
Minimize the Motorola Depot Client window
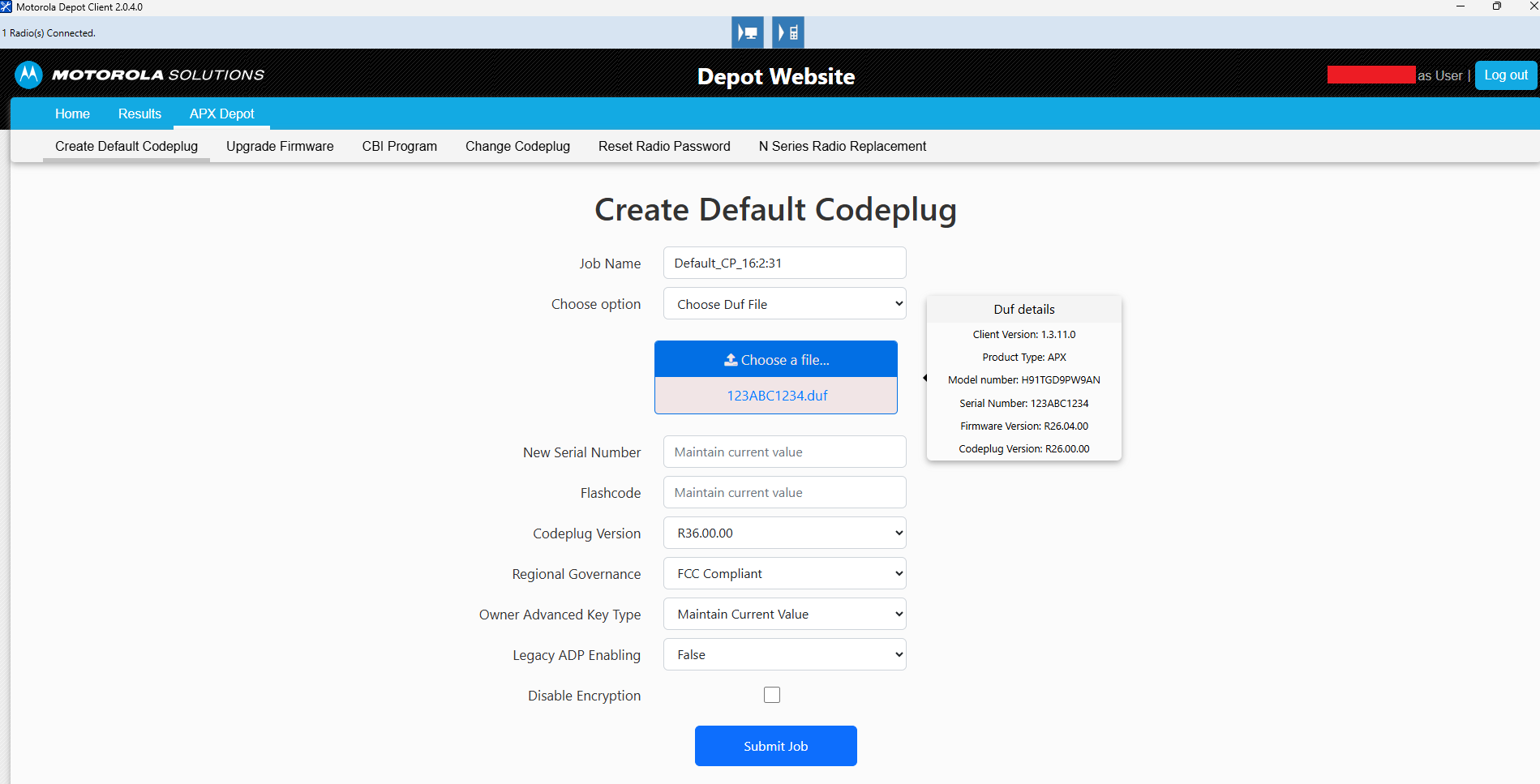(1460, 6)
